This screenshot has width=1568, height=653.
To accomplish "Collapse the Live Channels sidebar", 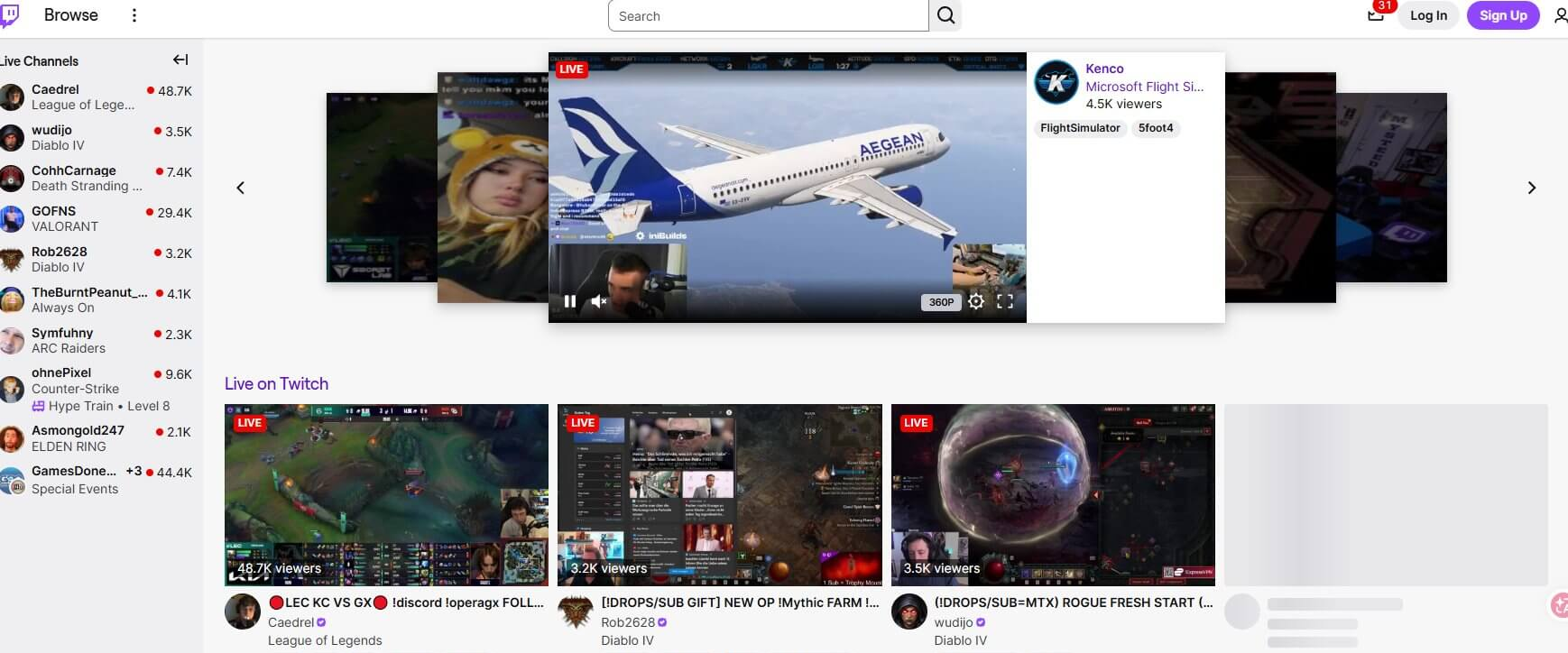I will coord(180,60).
